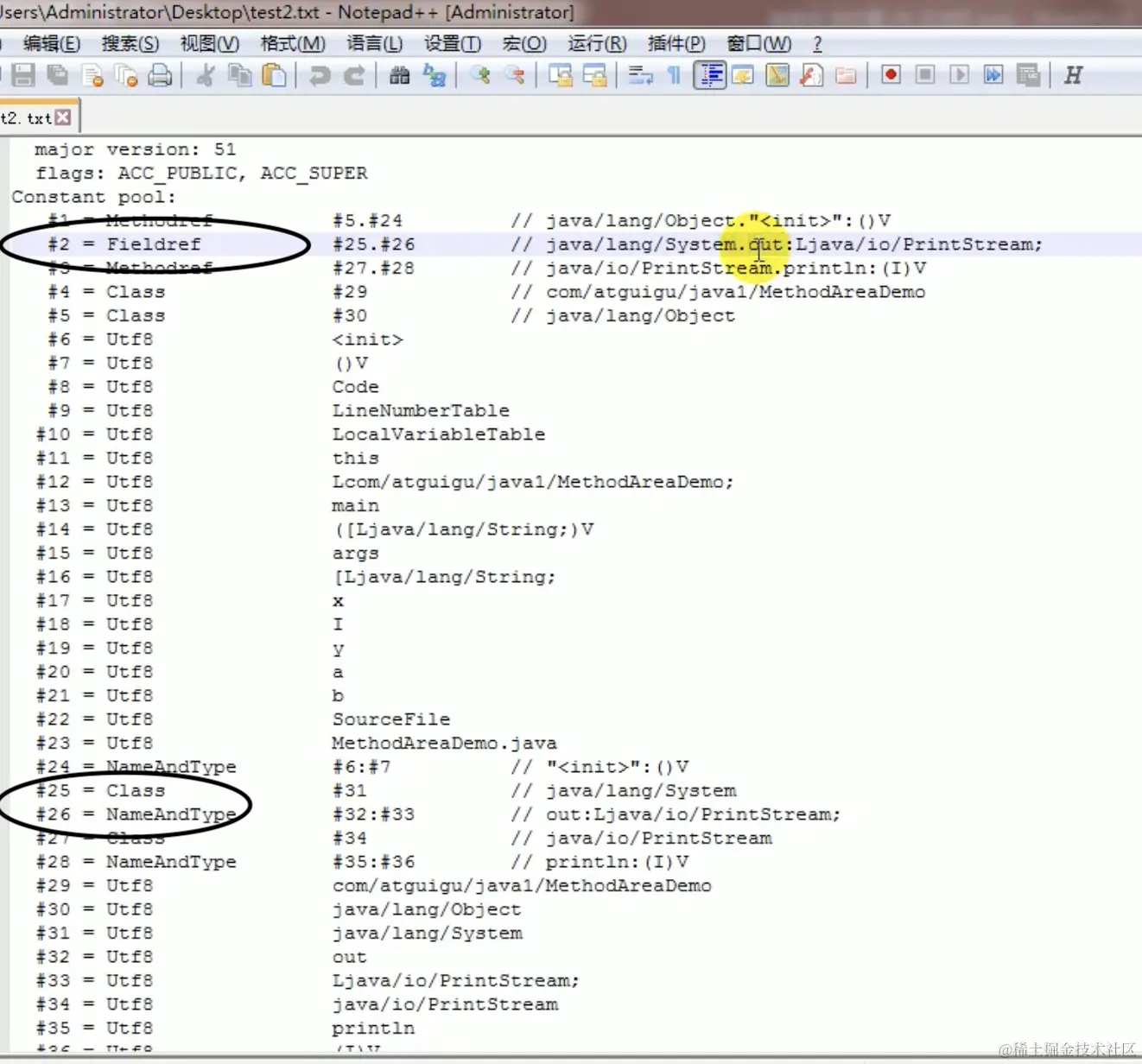
Task: Start macro recording with red dot icon
Action: (x=891, y=75)
